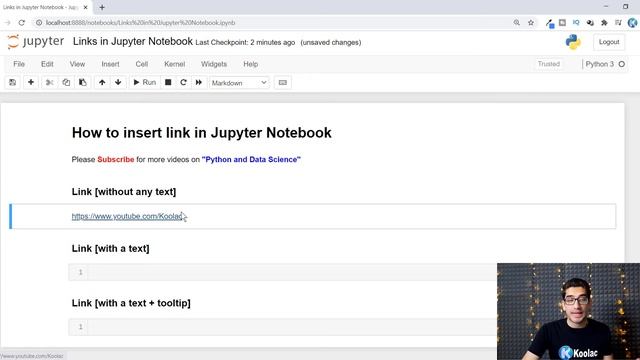Image resolution: width=640 pixels, height=360 pixels.
Task: Rename the notebook title Links in Jupyter Notebook
Action: click(133, 41)
